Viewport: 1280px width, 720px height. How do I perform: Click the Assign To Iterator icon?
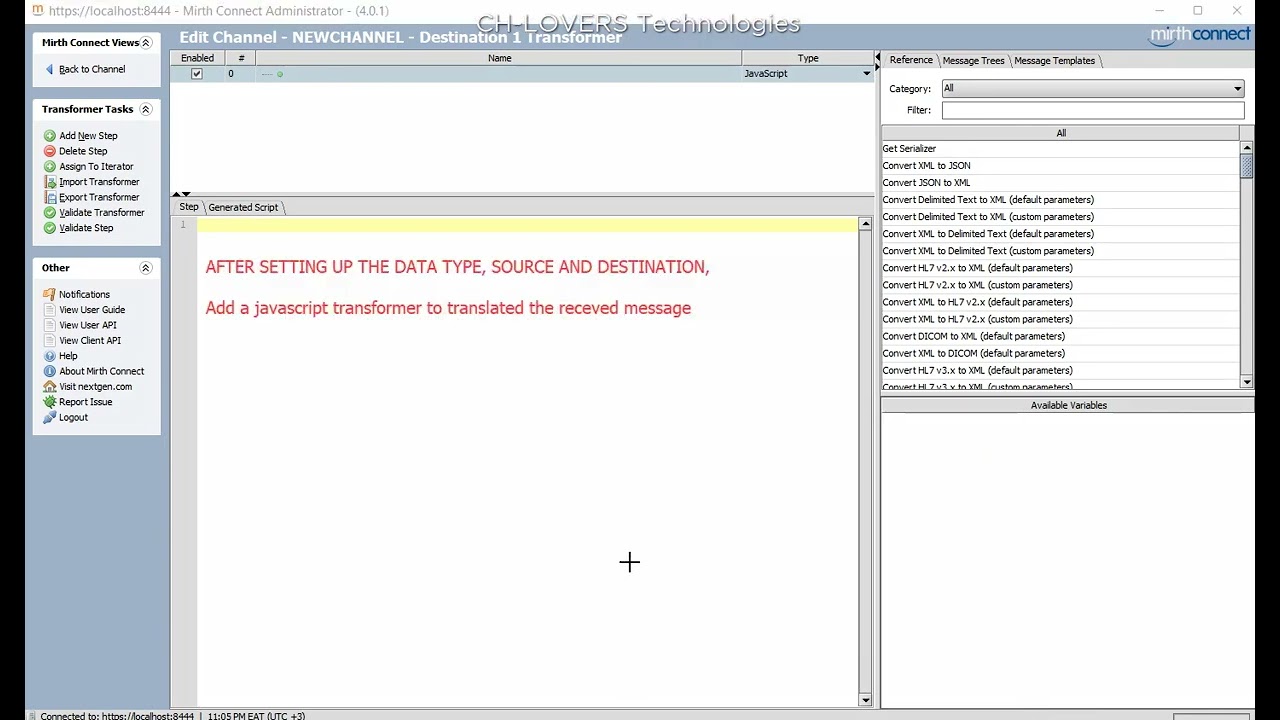click(50, 167)
